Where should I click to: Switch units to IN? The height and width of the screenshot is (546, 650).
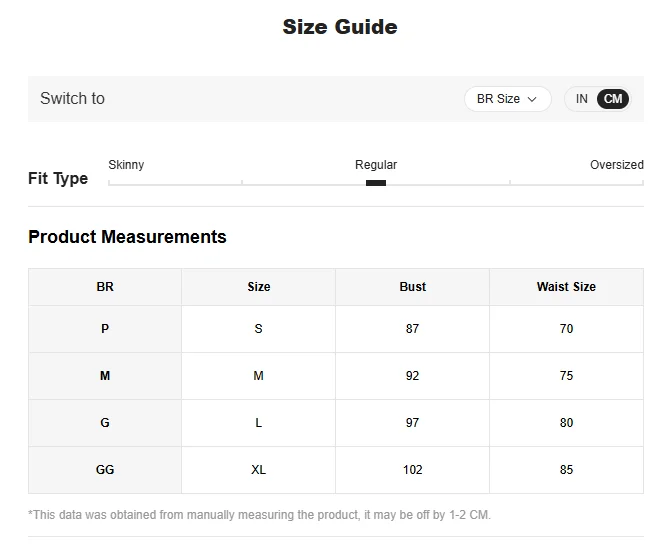point(582,99)
